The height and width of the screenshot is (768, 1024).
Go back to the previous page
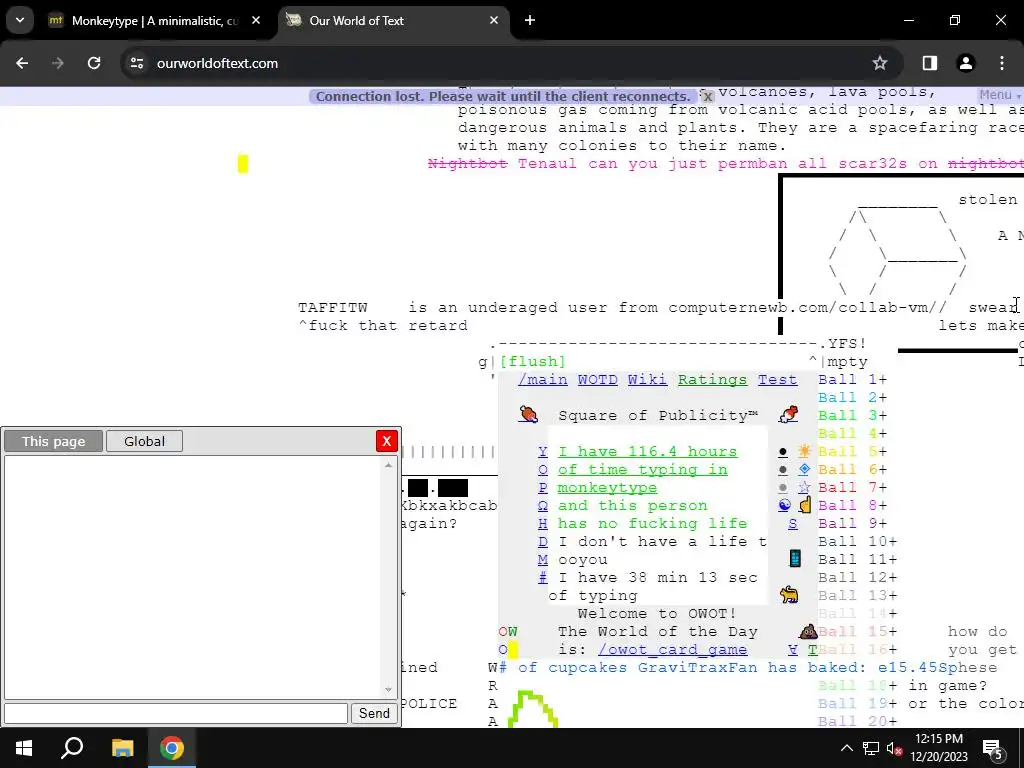(x=22, y=63)
